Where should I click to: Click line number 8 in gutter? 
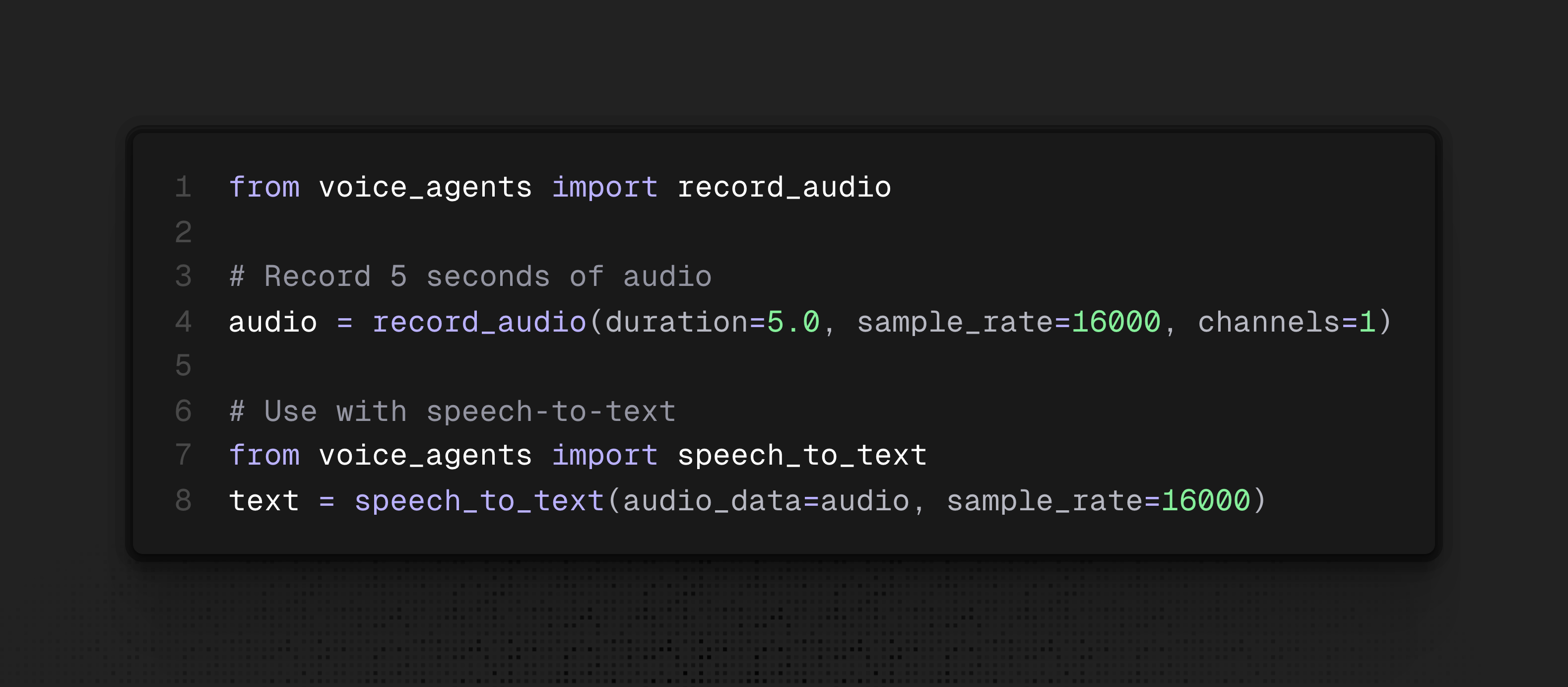tap(183, 501)
